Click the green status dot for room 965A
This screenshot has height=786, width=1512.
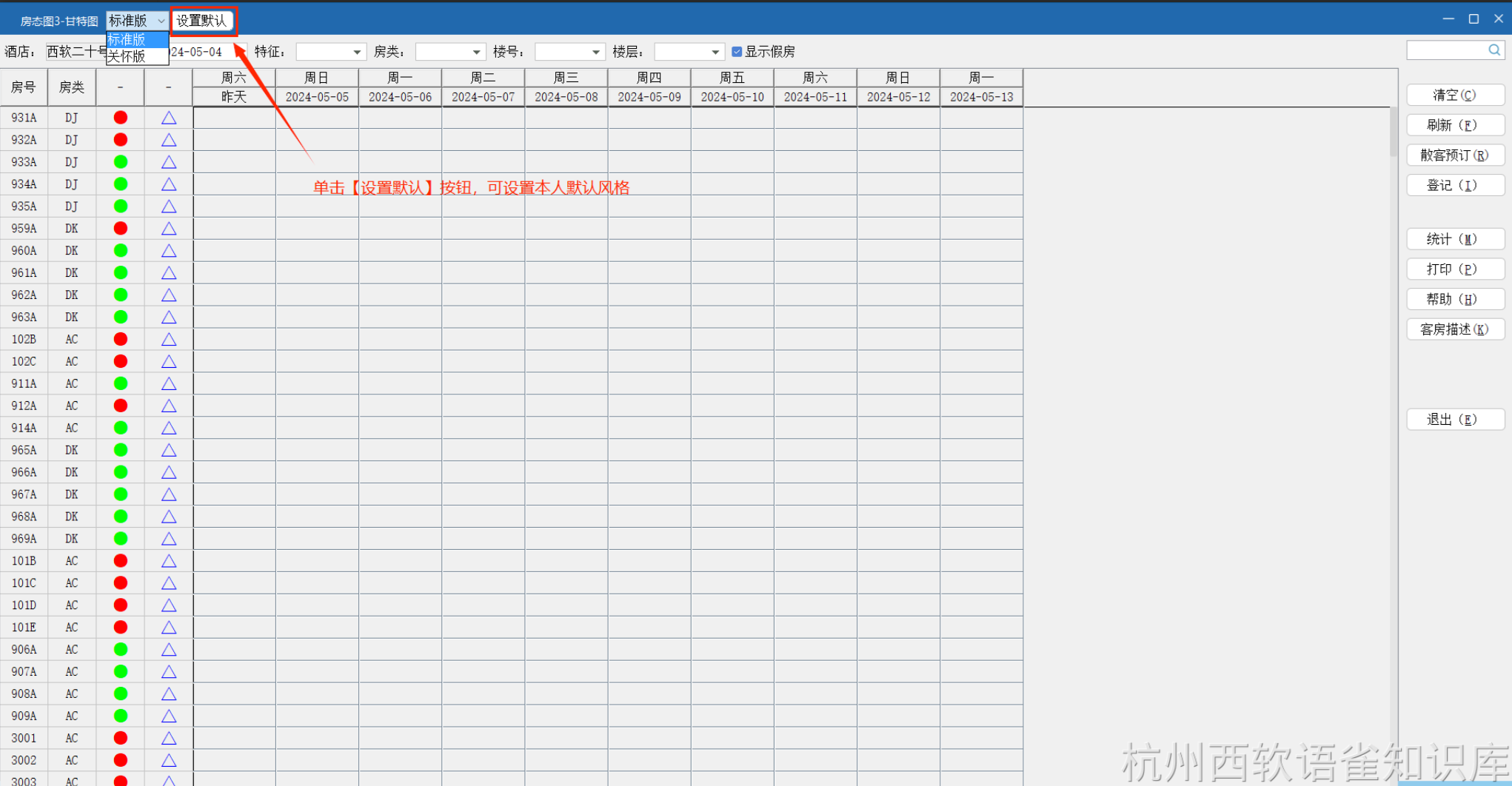pyautogui.click(x=121, y=450)
